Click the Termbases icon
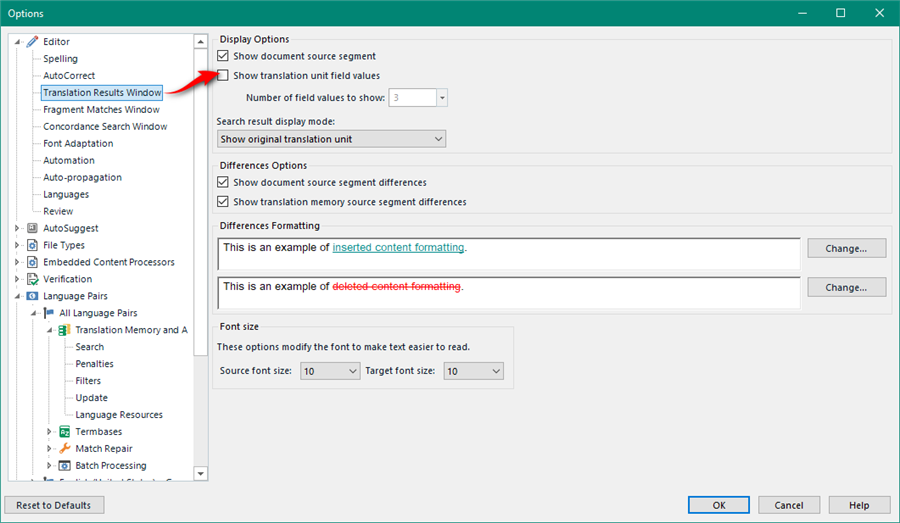This screenshot has height=523, width=900. pyautogui.click(x=65, y=432)
